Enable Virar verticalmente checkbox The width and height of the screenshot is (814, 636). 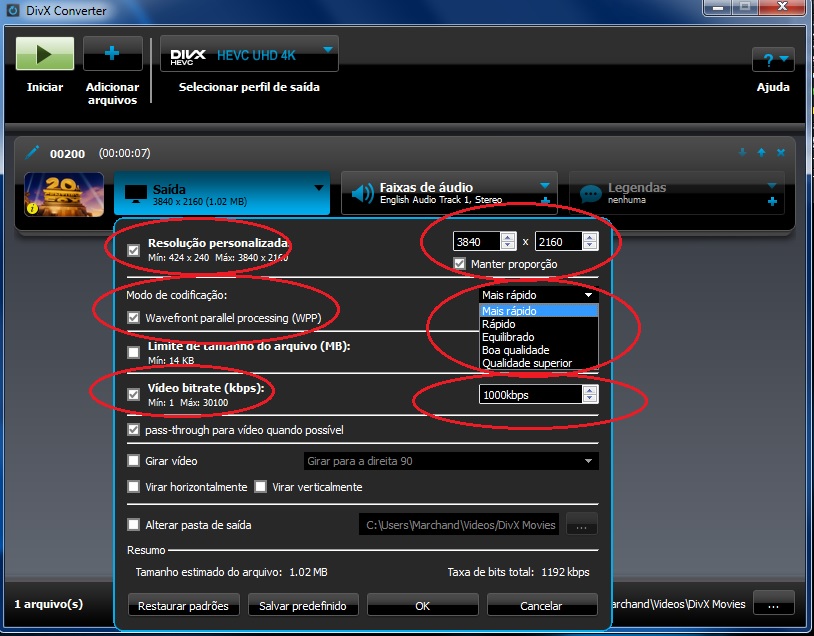click(x=261, y=486)
